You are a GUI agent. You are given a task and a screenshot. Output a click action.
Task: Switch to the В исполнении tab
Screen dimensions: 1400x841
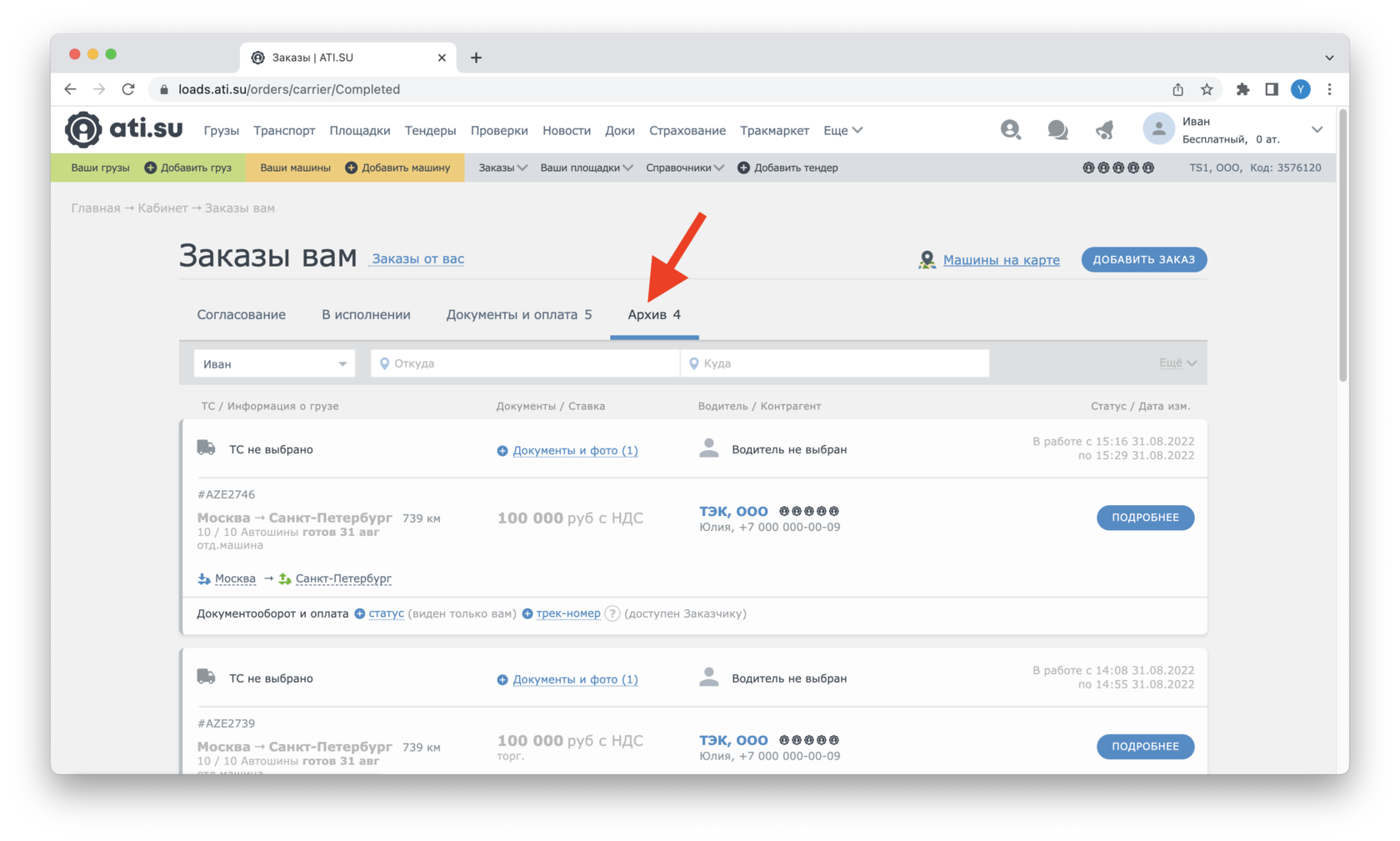coord(366,315)
